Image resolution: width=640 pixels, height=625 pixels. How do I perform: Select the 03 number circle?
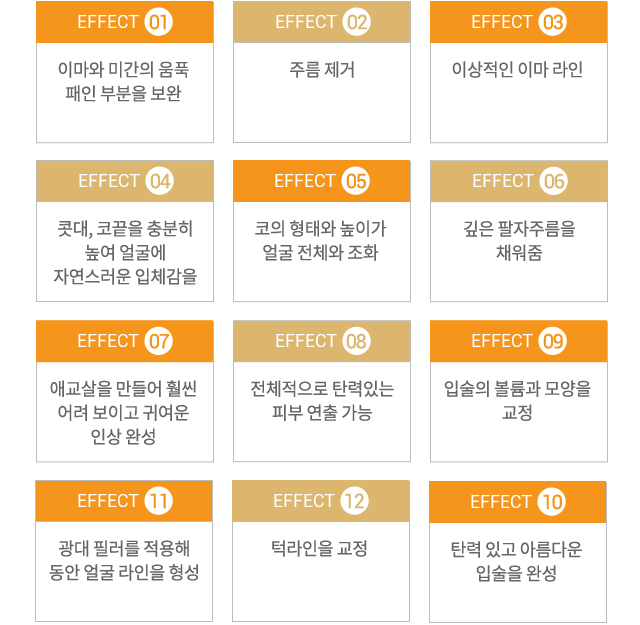pyautogui.click(x=553, y=22)
